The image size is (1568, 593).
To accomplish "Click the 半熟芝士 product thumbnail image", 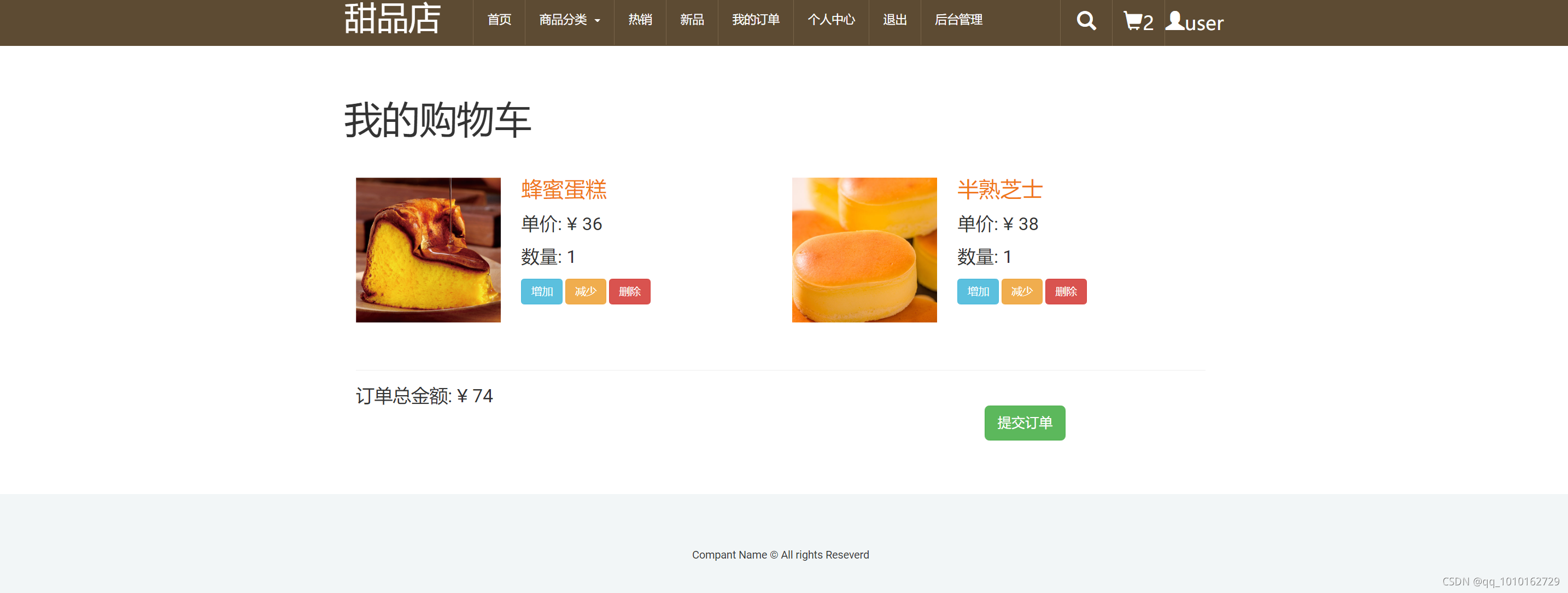I will (x=864, y=250).
